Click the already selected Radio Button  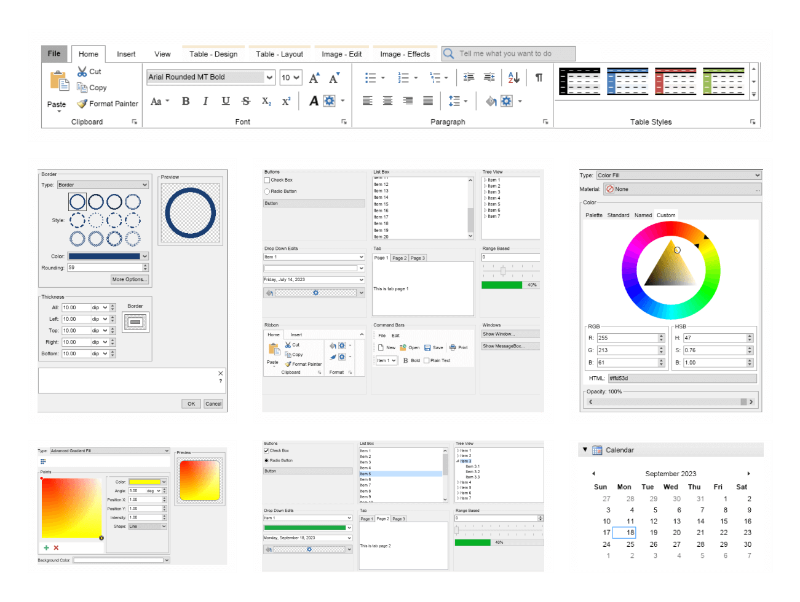tap(266, 460)
